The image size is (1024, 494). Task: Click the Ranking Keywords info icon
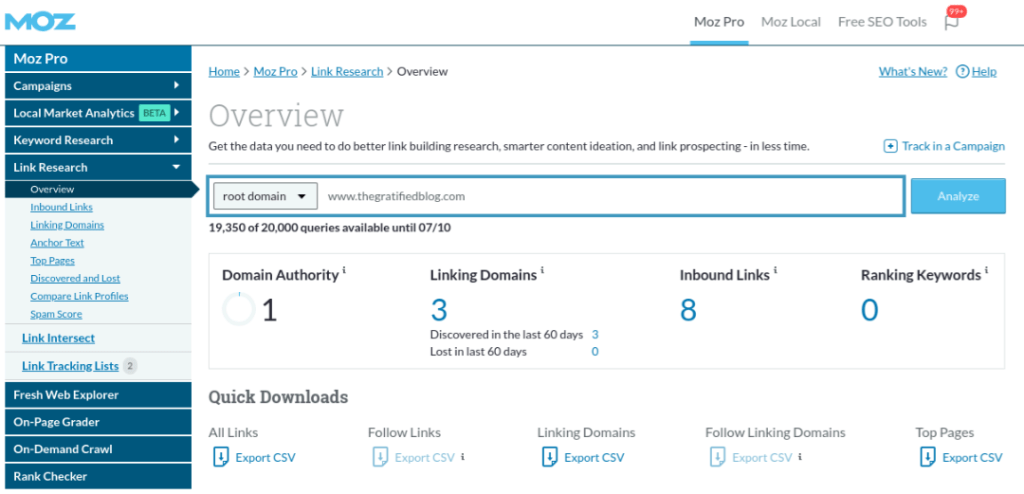[x=986, y=270]
